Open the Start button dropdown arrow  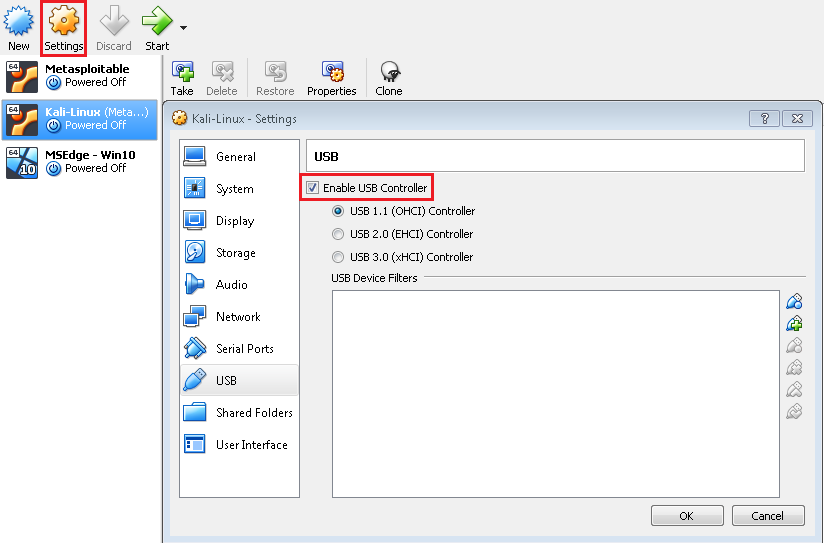click(x=183, y=28)
